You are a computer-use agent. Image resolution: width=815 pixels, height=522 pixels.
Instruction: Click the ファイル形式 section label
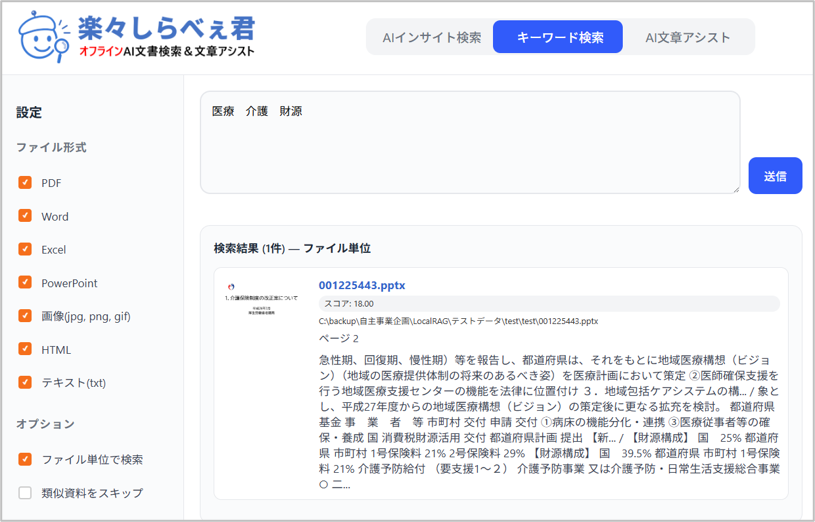tap(51, 147)
